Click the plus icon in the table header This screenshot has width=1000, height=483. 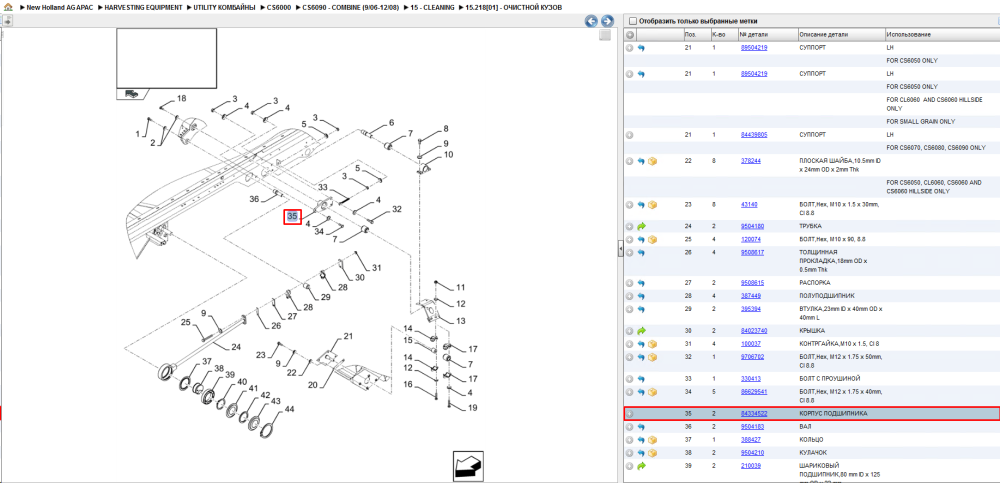pos(629,34)
